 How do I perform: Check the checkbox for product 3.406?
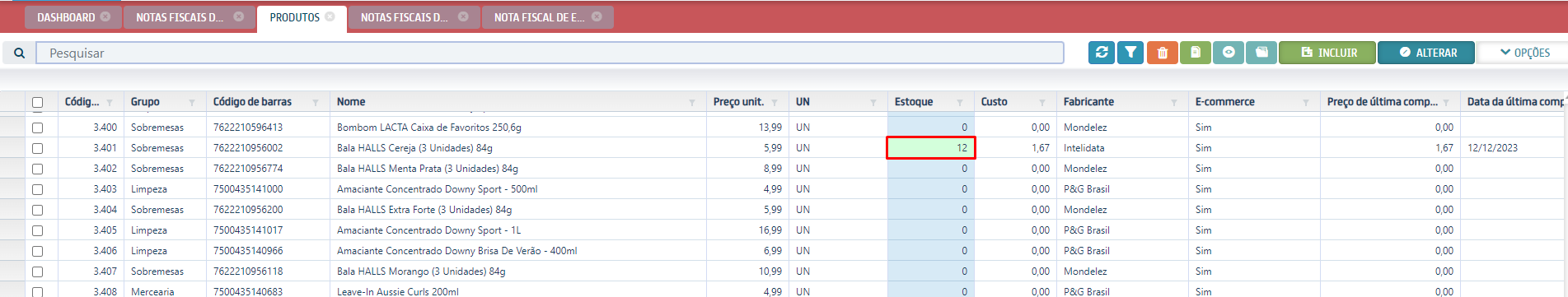37,251
